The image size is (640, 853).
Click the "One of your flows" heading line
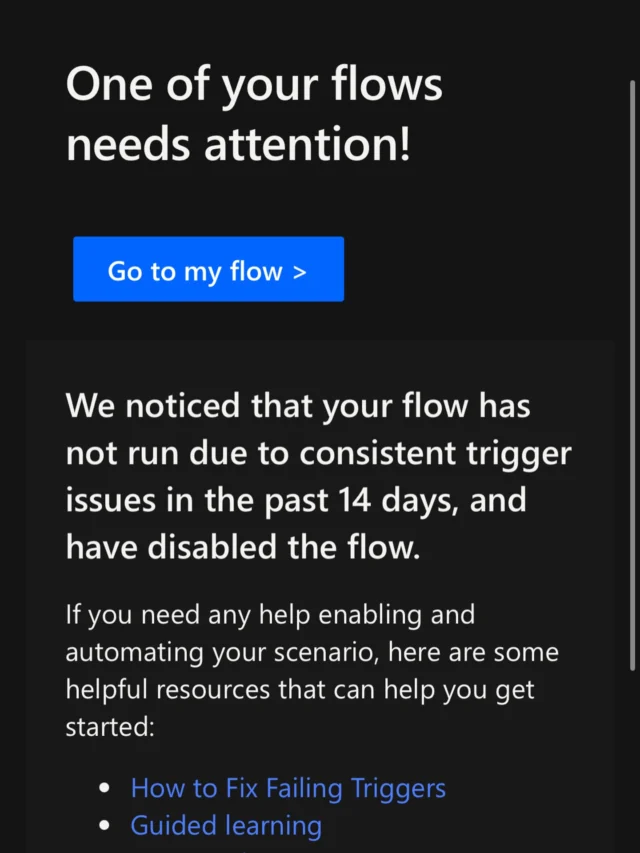(254, 86)
